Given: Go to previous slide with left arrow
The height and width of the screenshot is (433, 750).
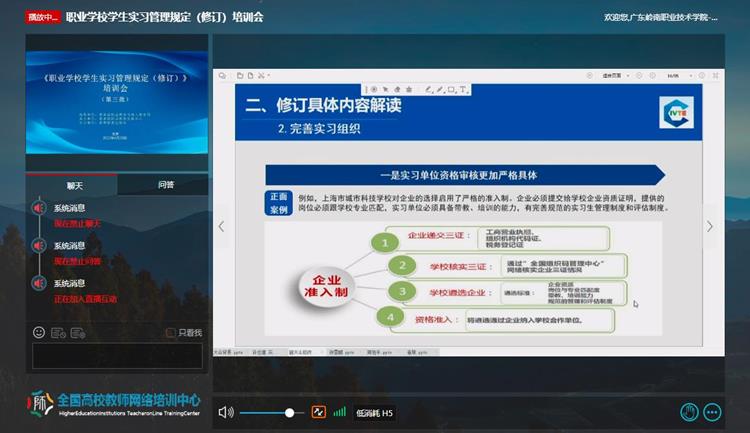Looking at the screenshot, I should click(222, 227).
